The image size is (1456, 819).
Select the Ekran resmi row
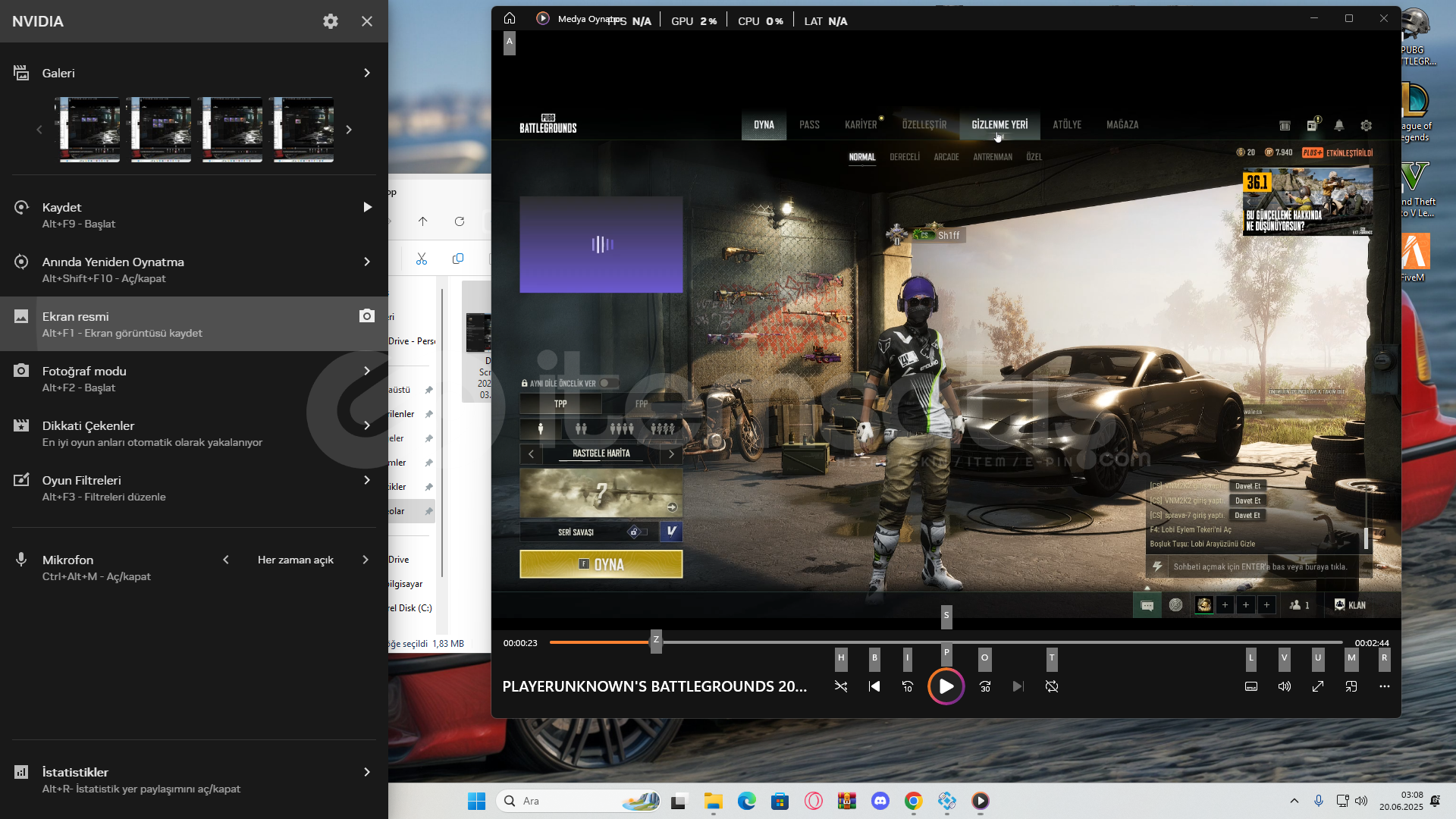[x=194, y=324]
